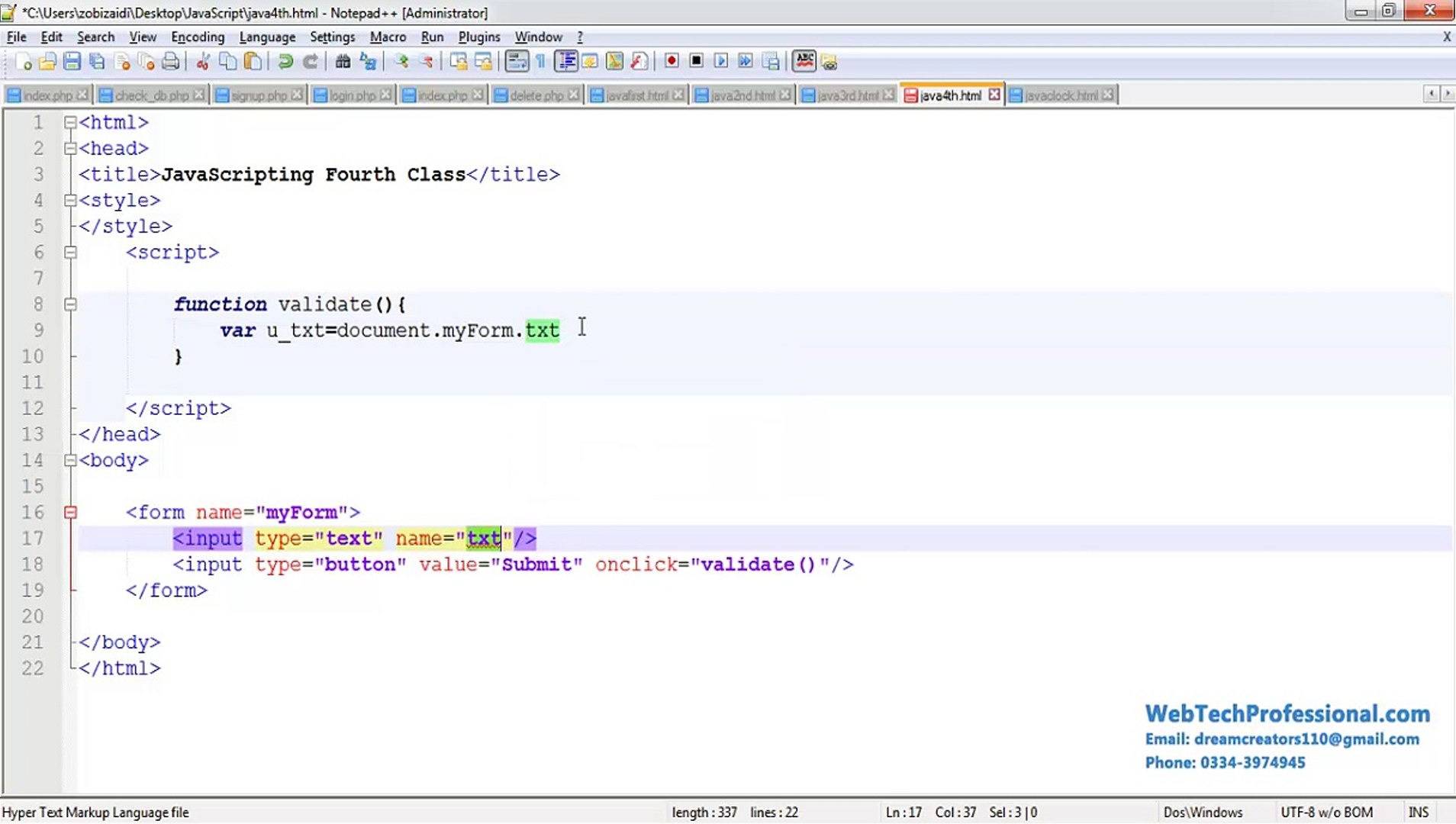
Task: Open the File menu
Action: pos(16,37)
